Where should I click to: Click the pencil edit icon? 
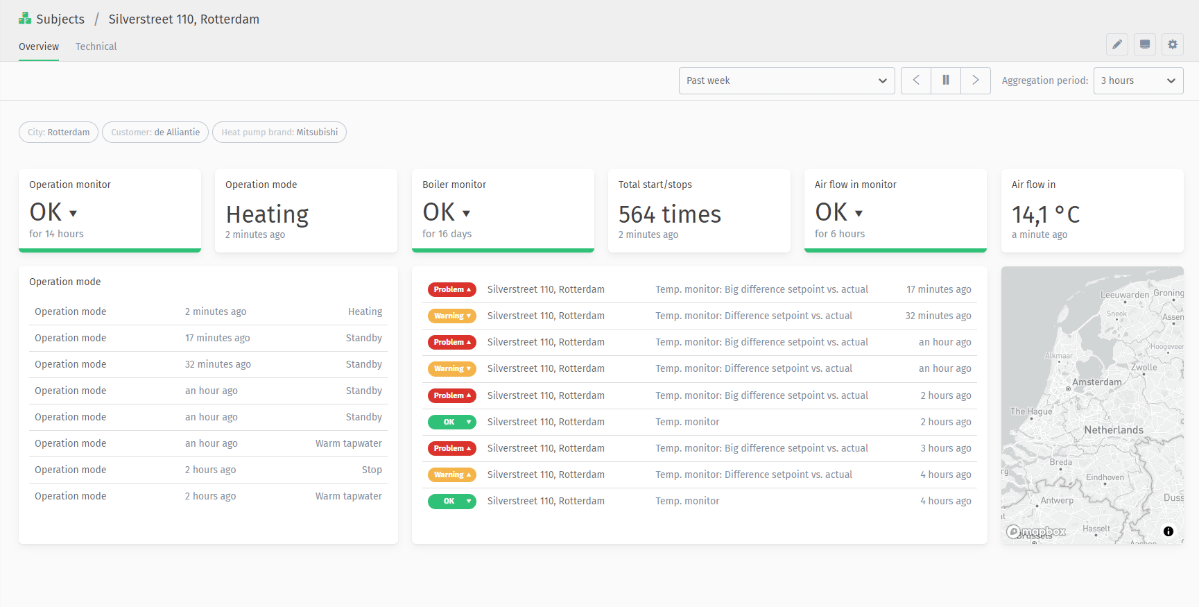tap(1117, 45)
